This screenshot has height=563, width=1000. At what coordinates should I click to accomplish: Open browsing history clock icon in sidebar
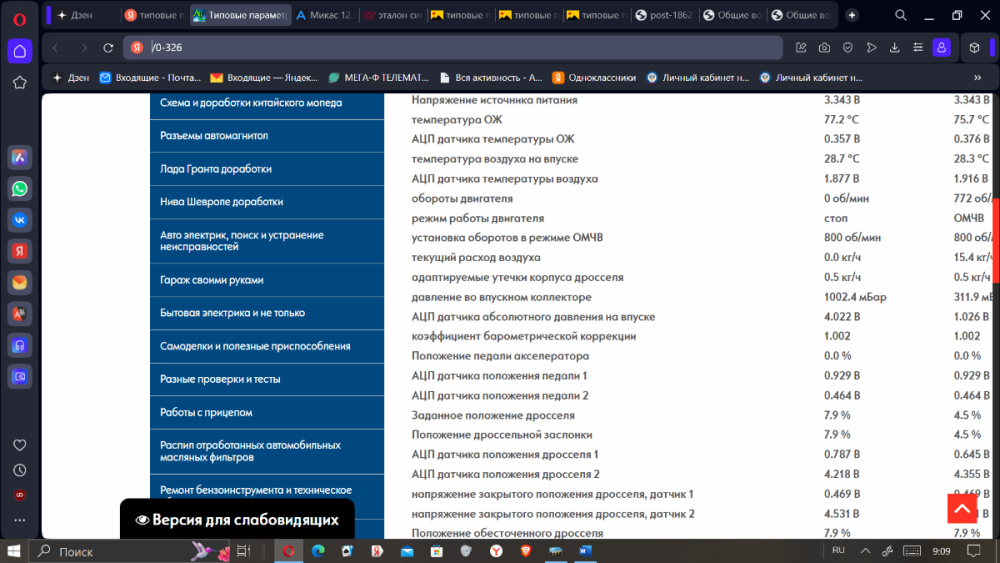[20, 471]
